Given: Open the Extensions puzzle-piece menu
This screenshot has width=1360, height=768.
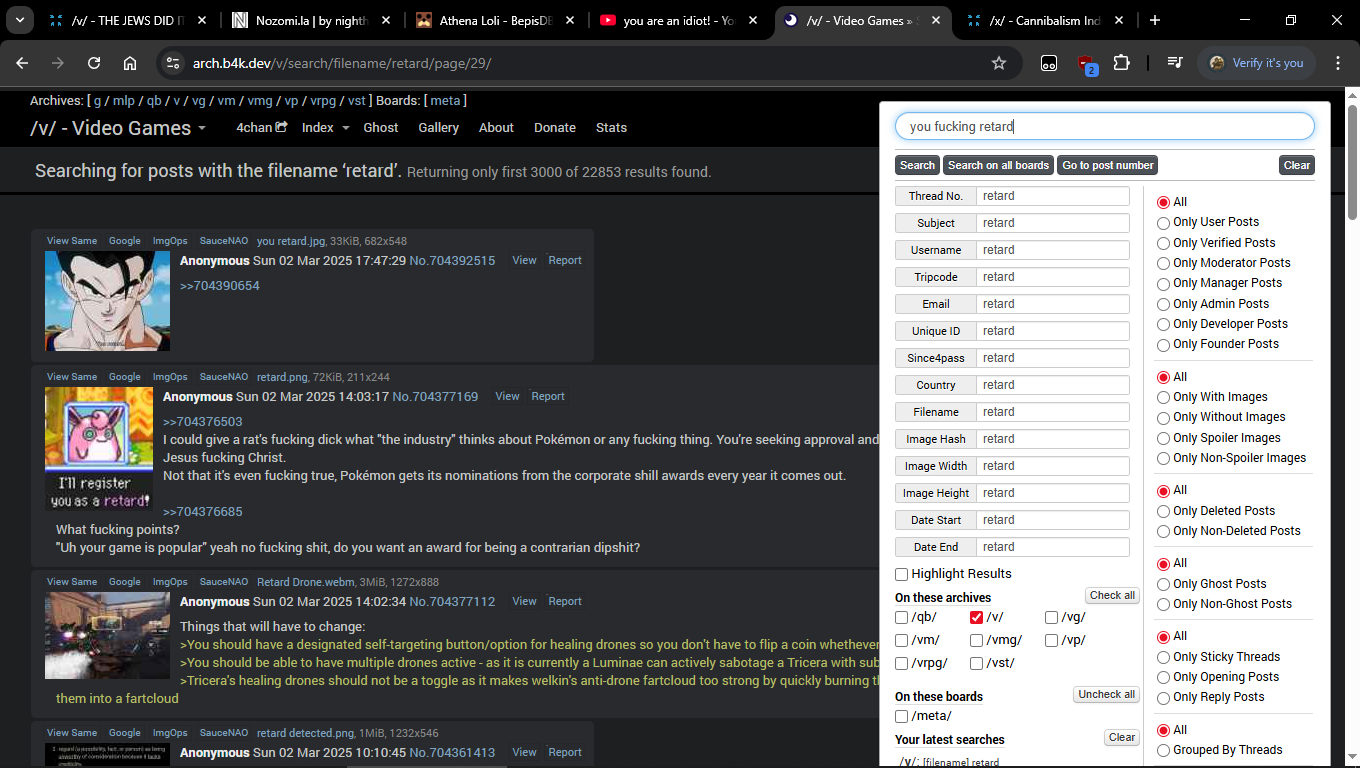Looking at the screenshot, I should pyautogui.click(x=1121, y=63).
